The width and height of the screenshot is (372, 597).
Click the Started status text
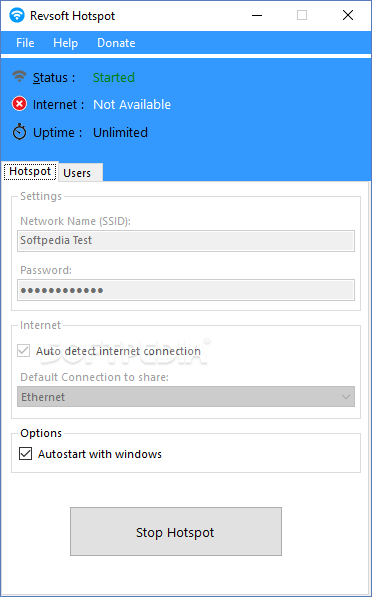[114, 77]
